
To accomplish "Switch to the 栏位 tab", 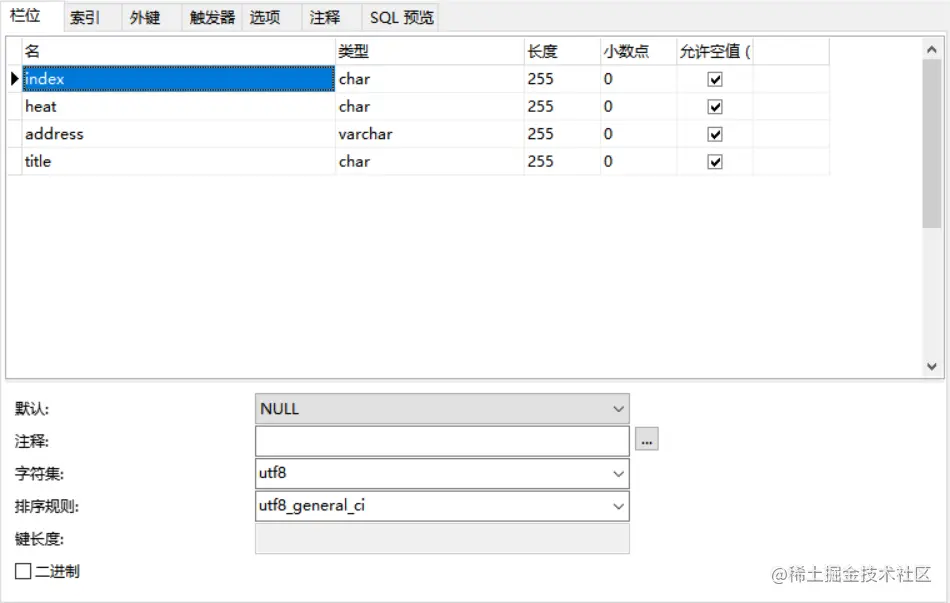I will pyautogui.click(x=32, y=16).
